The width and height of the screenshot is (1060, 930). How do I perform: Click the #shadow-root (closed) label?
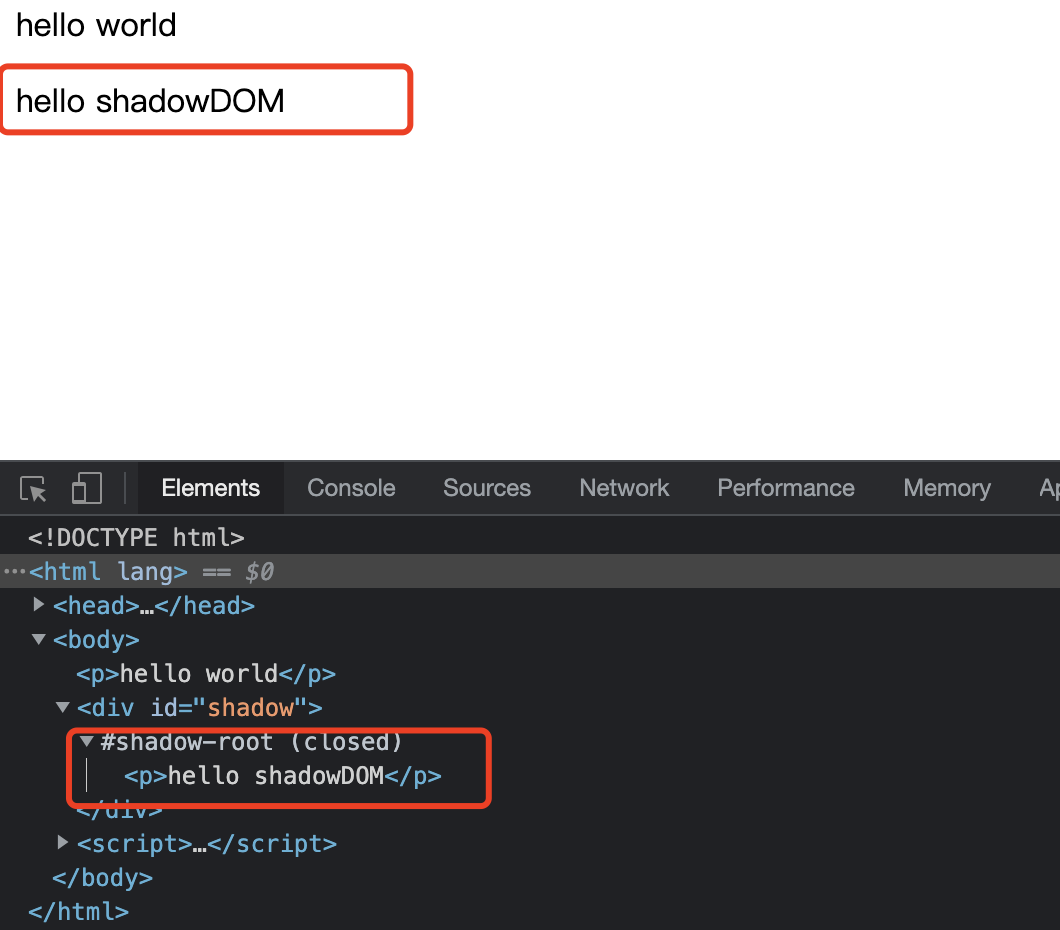pos(251,741)
